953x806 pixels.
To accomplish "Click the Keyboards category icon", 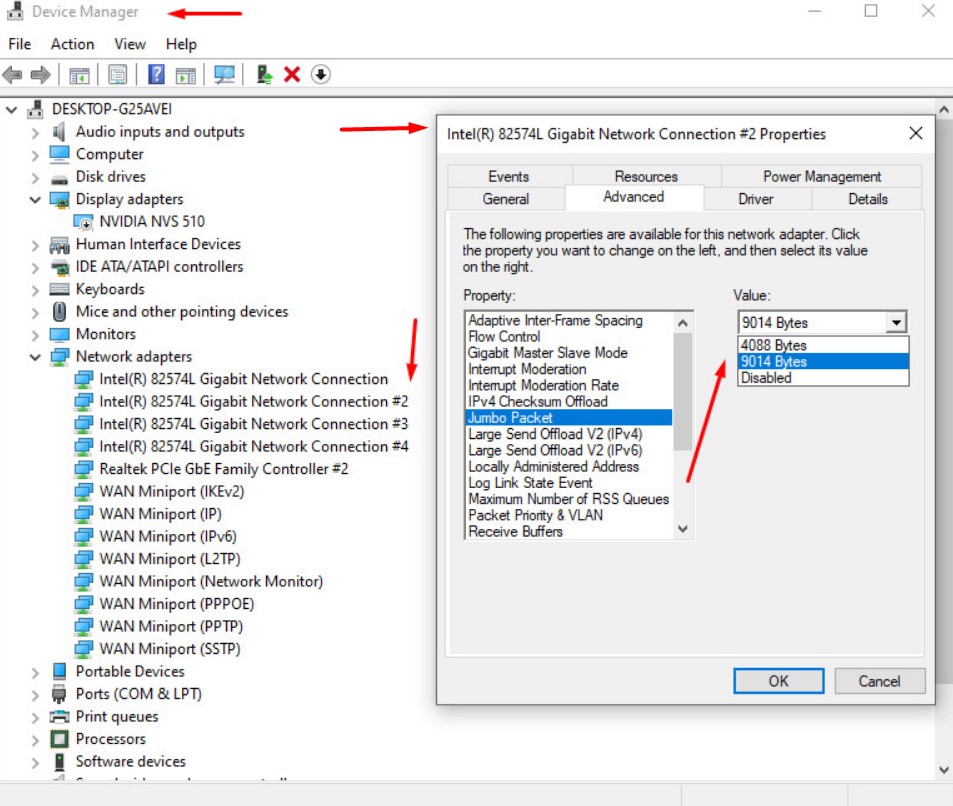I will (x=59, y=289).
